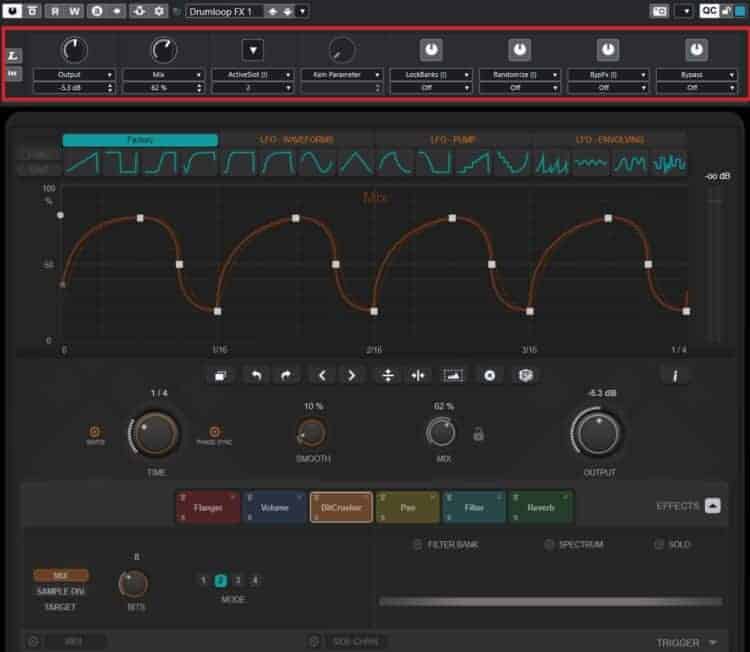Select the LFO - Pump tab
This screenshot has height=652, width=750.
click(453, 140)
